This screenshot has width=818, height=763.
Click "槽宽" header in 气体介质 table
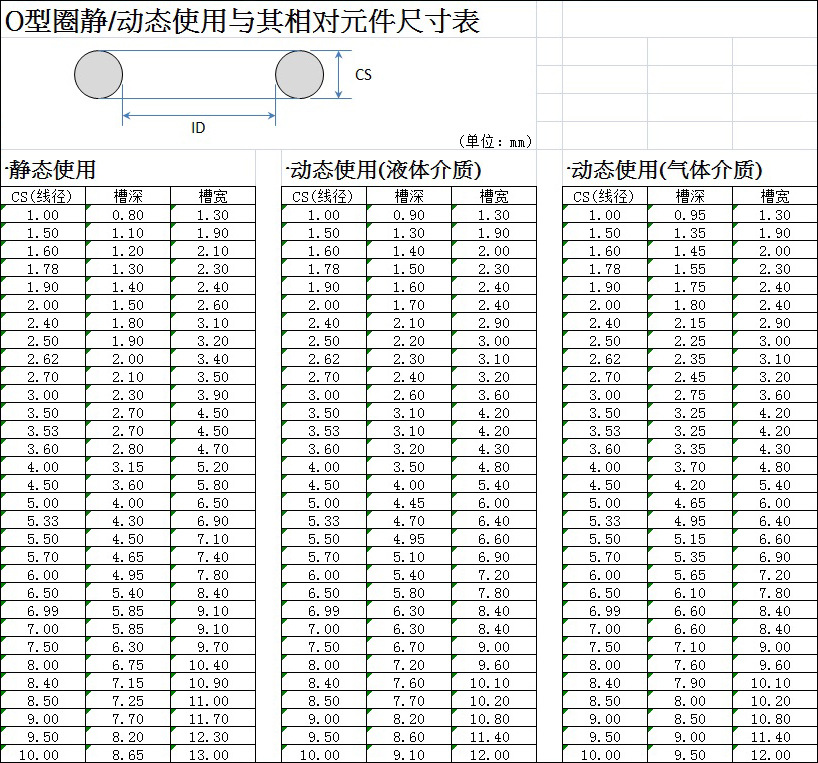point(775,196)
